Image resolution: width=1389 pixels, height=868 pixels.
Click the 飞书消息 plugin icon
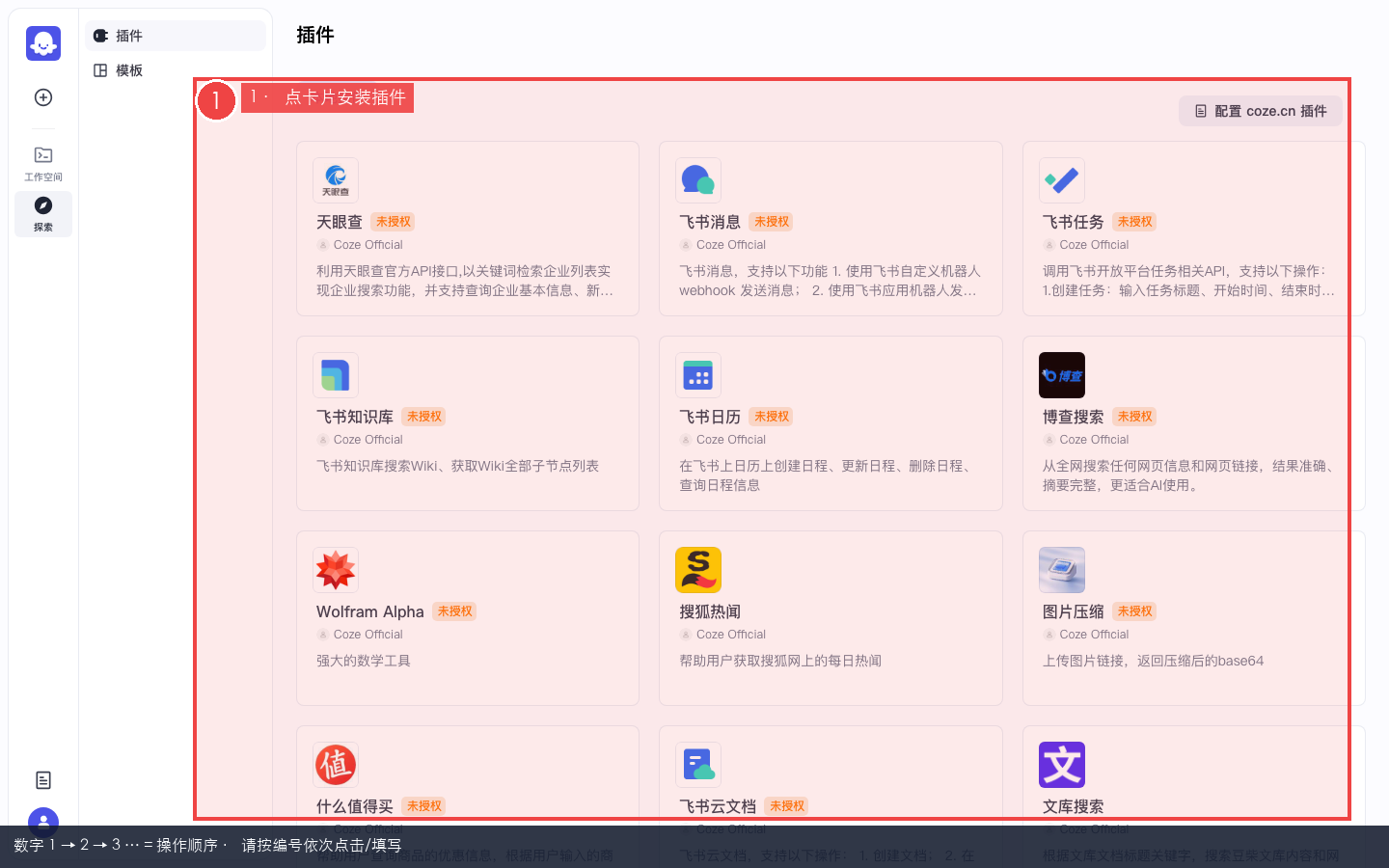click(x=698, y=180)
